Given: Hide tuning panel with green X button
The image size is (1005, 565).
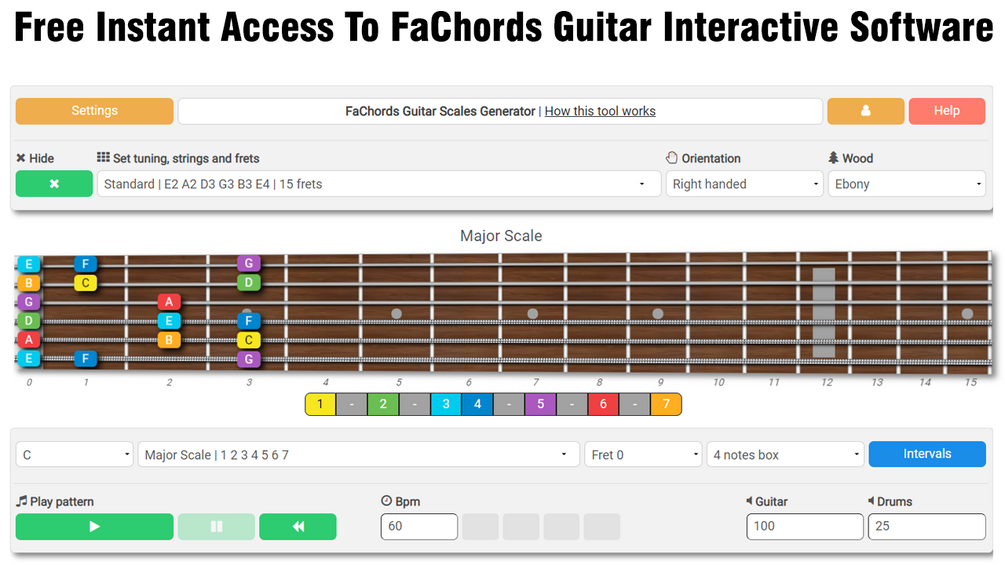Looking at the screenshot, I should (x=54, y=184).
